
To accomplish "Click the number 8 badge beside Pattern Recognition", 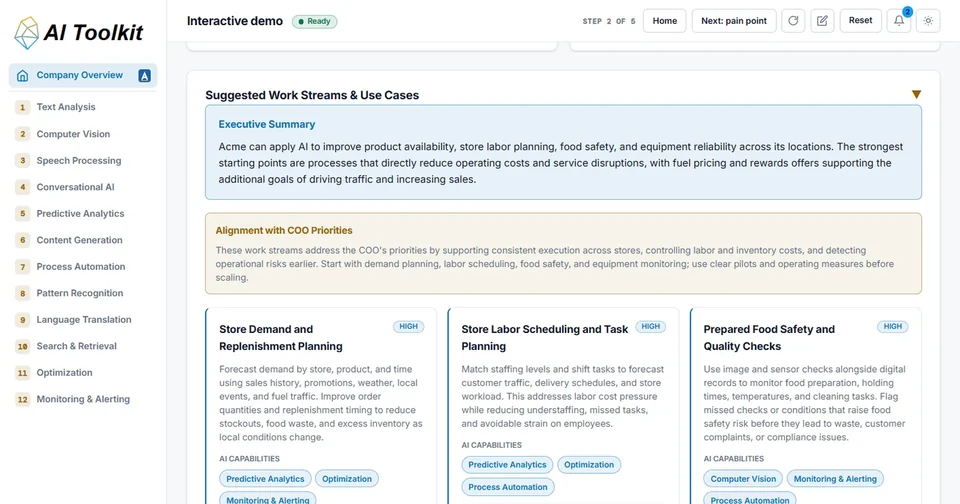I will point(23,293).
